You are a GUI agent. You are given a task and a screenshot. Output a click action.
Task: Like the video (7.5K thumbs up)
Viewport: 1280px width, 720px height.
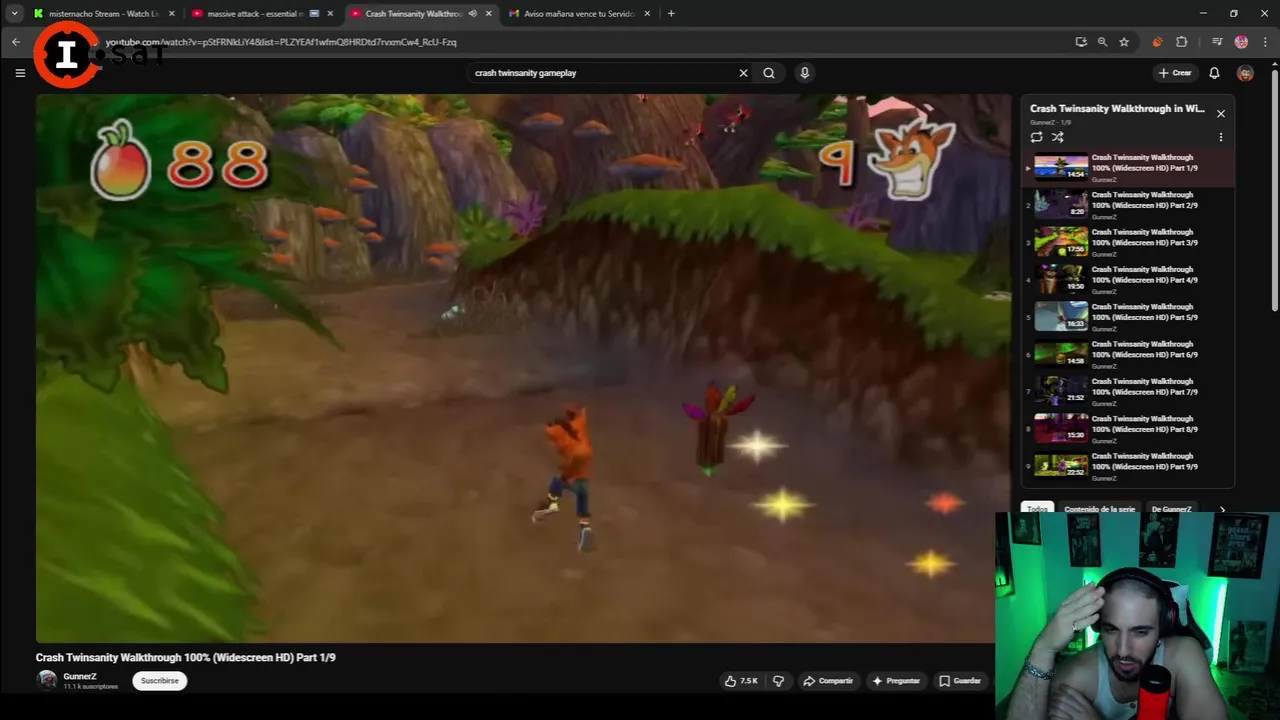pyautogui.click(x=741, y=681)
